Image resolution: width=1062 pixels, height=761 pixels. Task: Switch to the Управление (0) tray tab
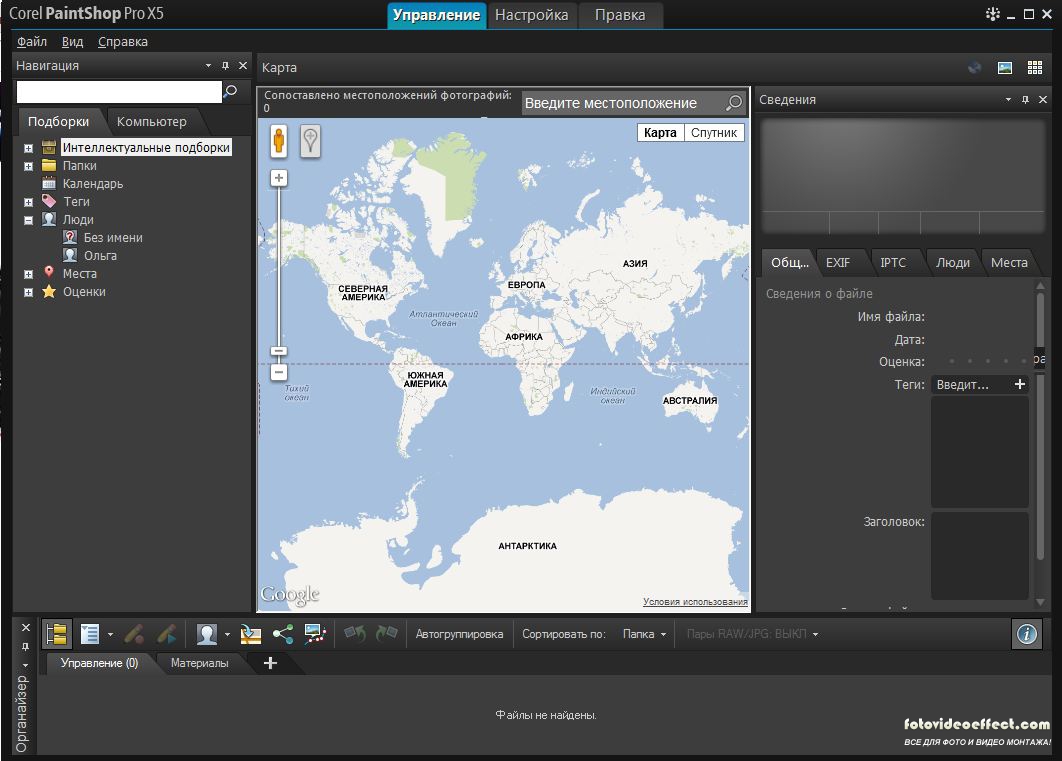[x=100, y=663]
